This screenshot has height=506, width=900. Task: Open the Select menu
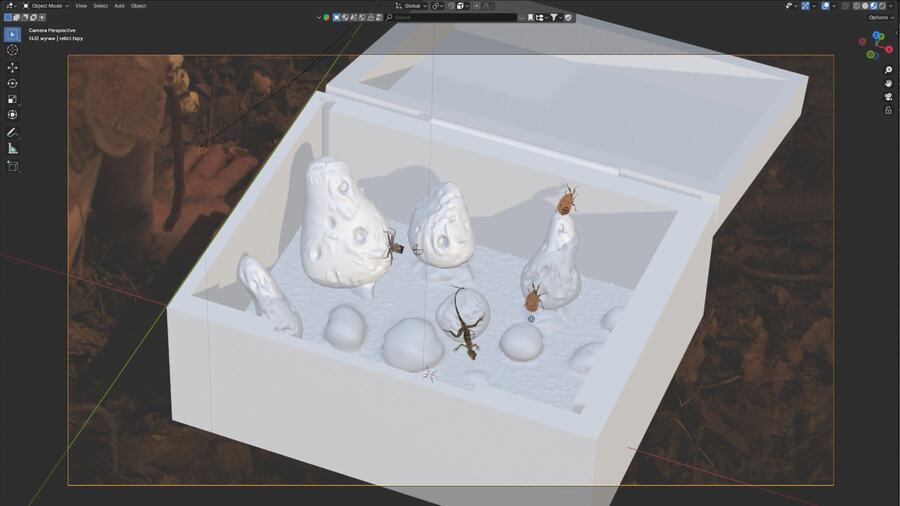click(x=100, y=6)
